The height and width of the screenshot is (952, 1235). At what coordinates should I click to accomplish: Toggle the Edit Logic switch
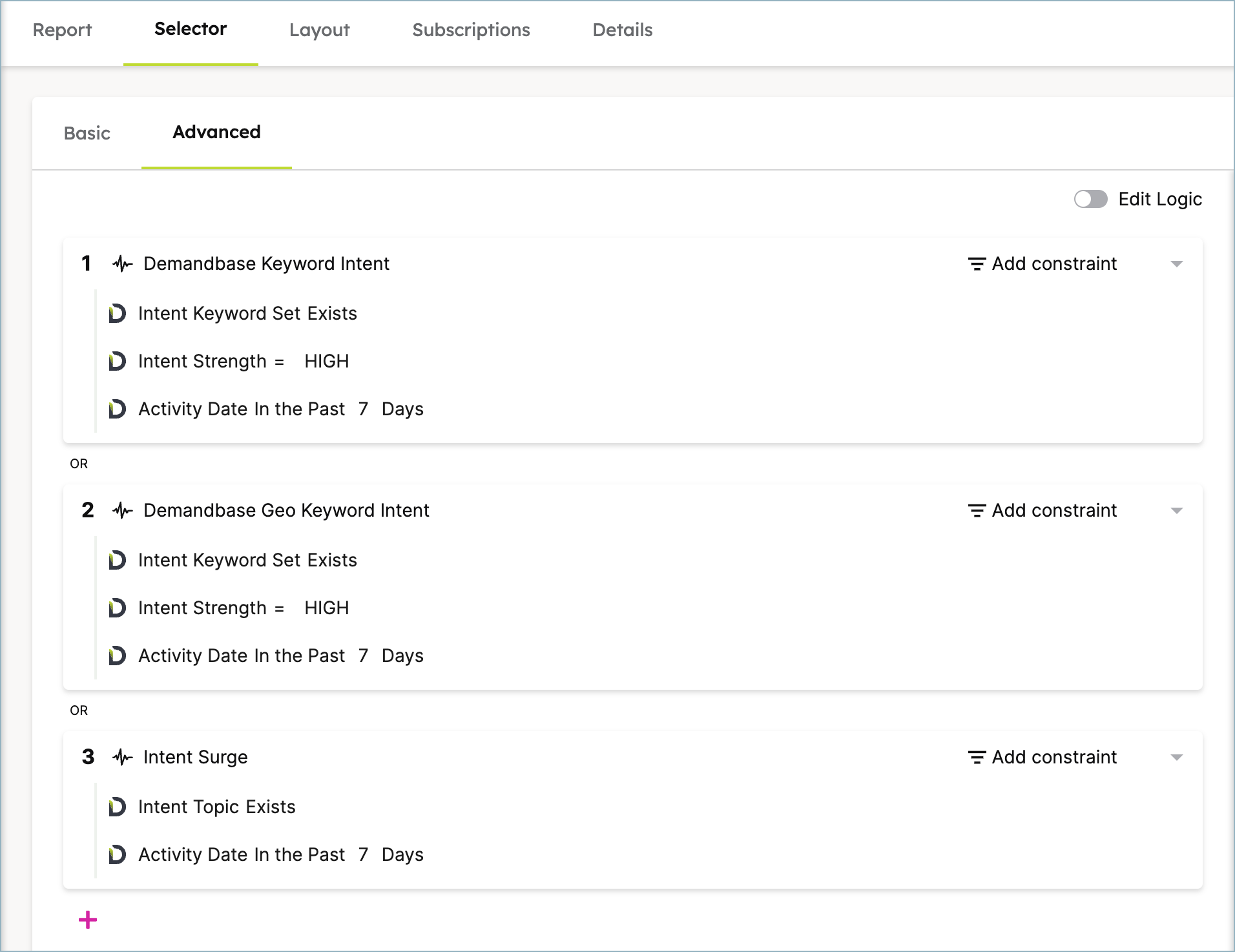click(x=1090, y=199)
